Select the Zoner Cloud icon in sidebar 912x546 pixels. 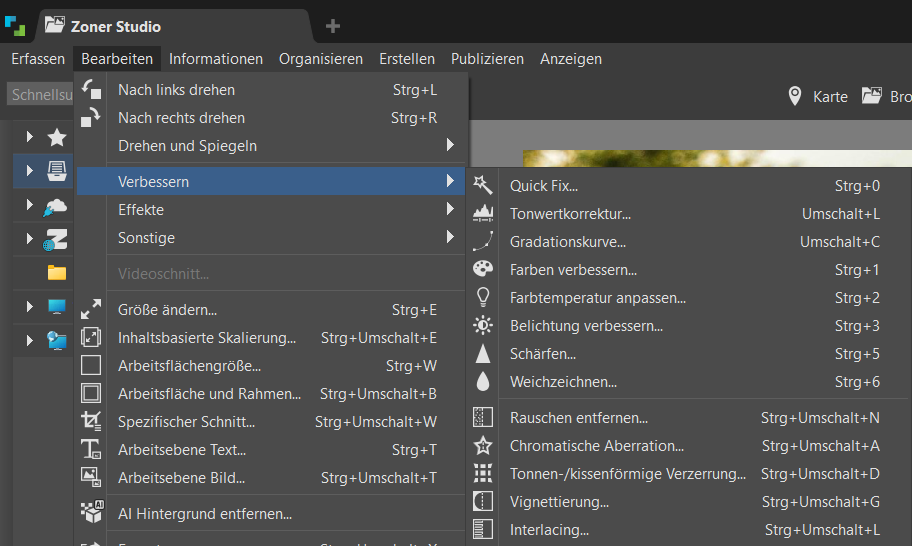point(55,207)
